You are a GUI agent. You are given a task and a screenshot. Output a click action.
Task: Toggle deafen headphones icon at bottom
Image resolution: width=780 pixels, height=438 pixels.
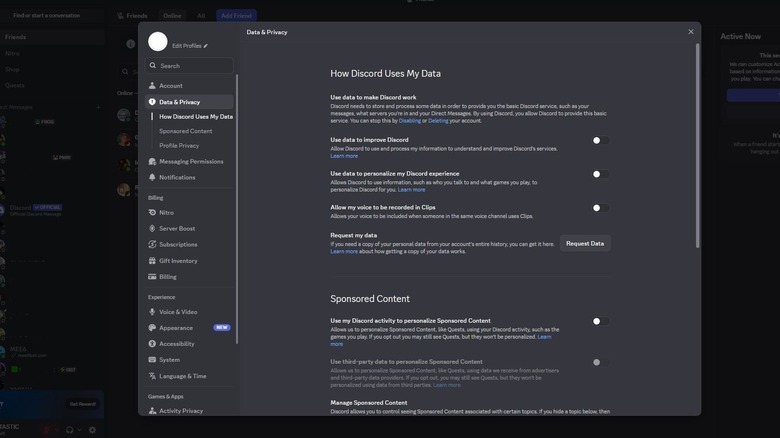70,430
